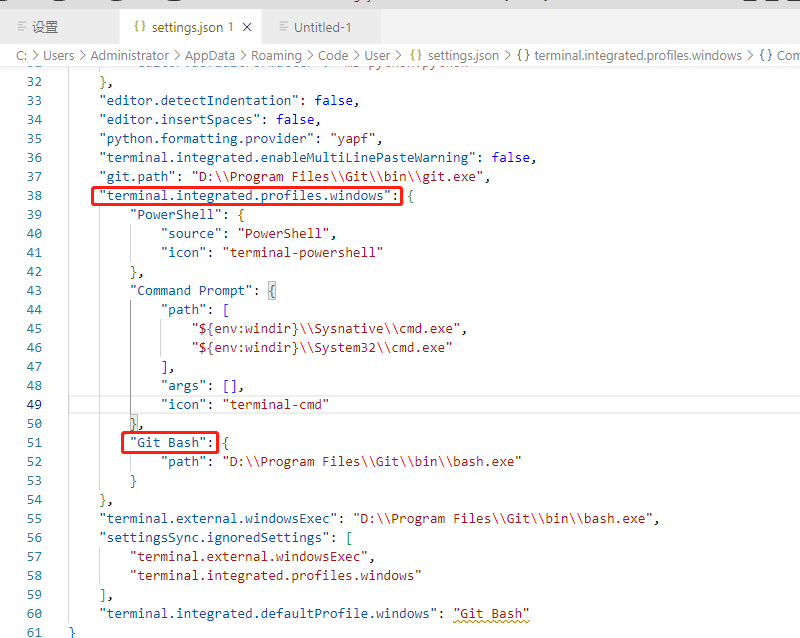Place cursor on "Git Bash" key at line 51
The image size is (800, 638).
tap(168, 443)
